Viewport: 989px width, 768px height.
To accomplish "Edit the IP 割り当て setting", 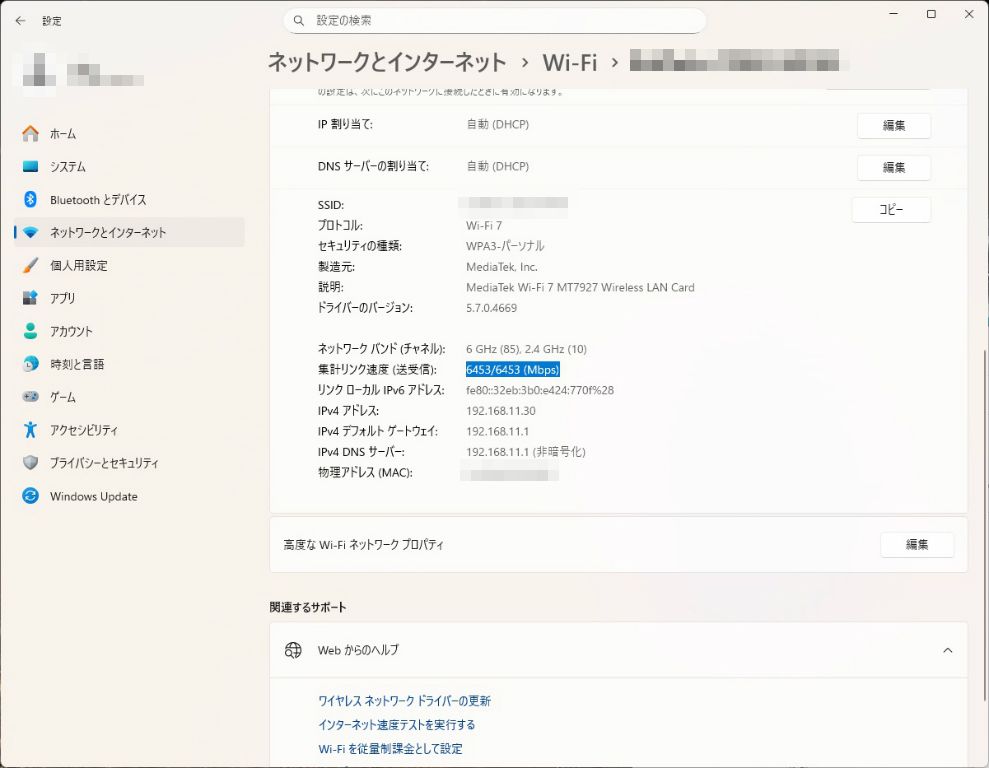I will 894,125.
